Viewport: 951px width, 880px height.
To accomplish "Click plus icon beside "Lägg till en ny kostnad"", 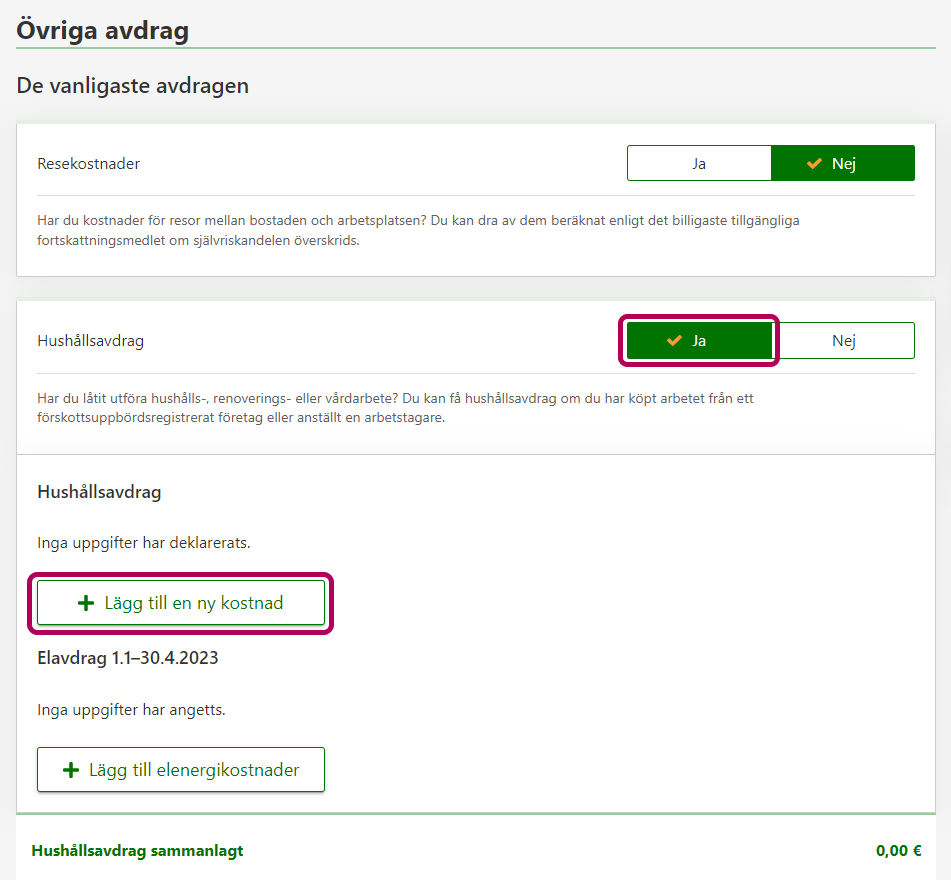I will tap(86, 603).
